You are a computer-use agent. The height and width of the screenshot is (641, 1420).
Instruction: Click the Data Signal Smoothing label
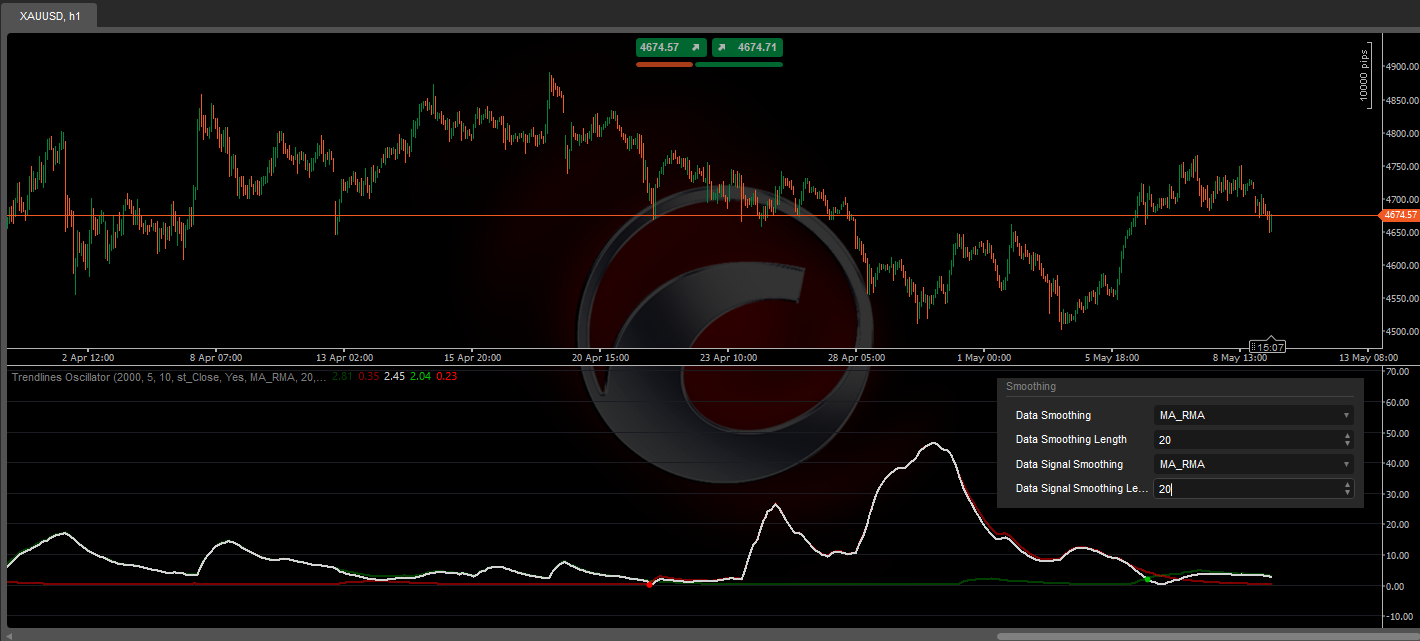tap(1069, 464)
